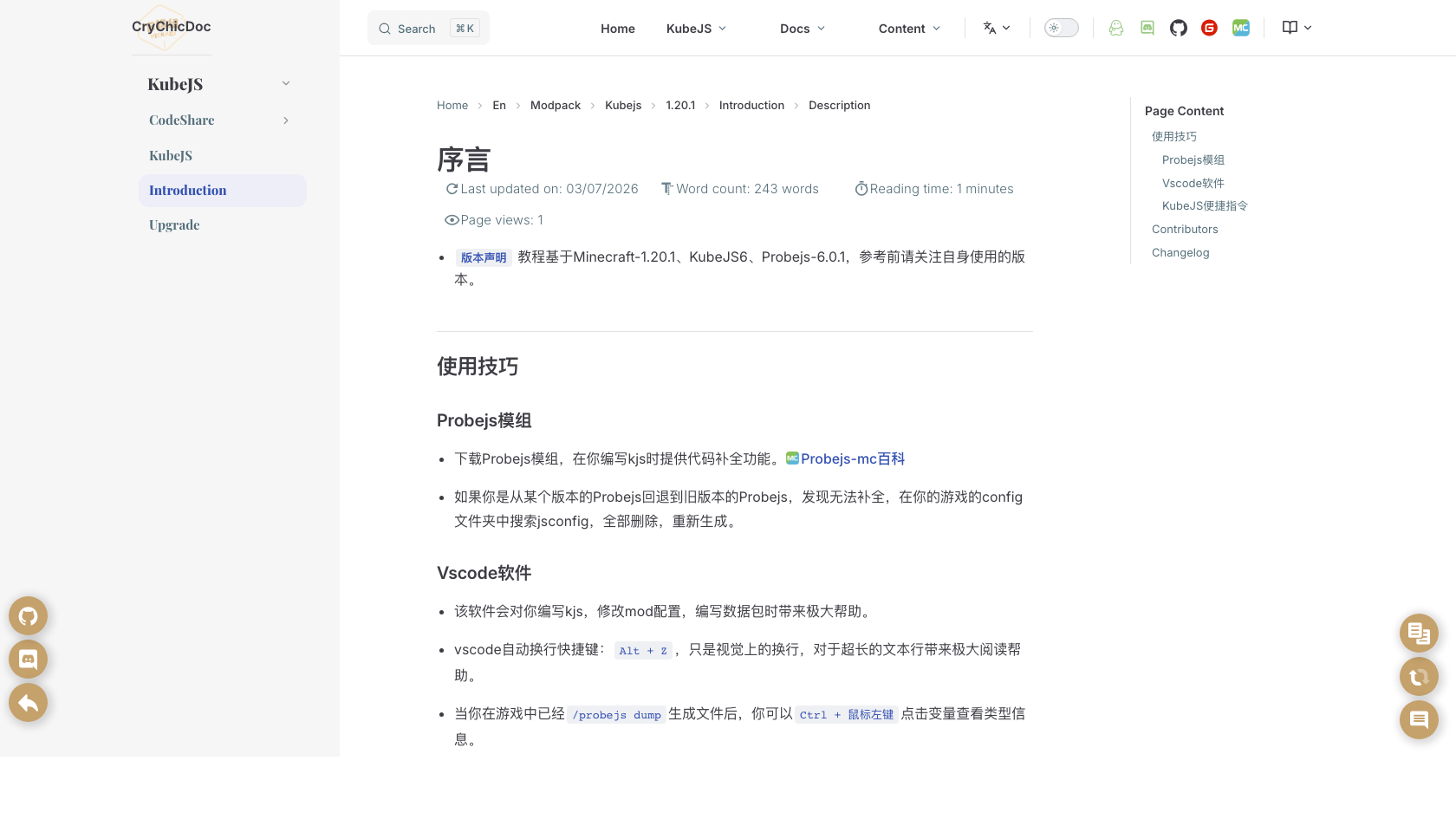
Task: Click the floating Discord button on left
Action: click(28, 660)
